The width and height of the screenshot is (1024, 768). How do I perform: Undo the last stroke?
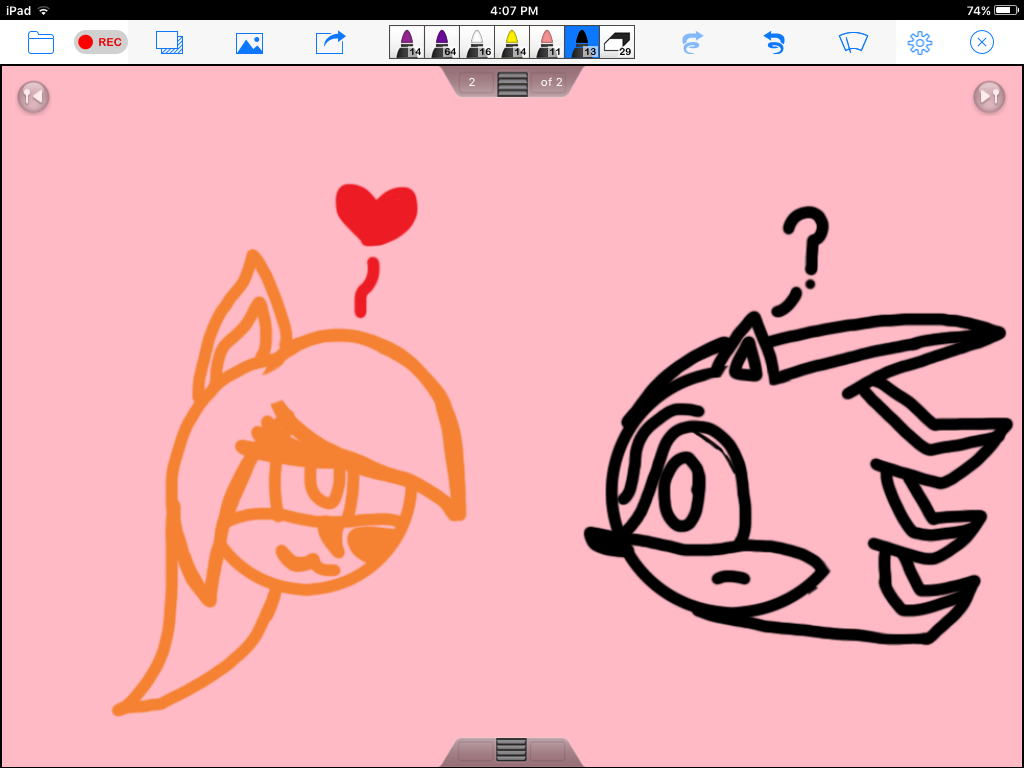coord(773,42)
